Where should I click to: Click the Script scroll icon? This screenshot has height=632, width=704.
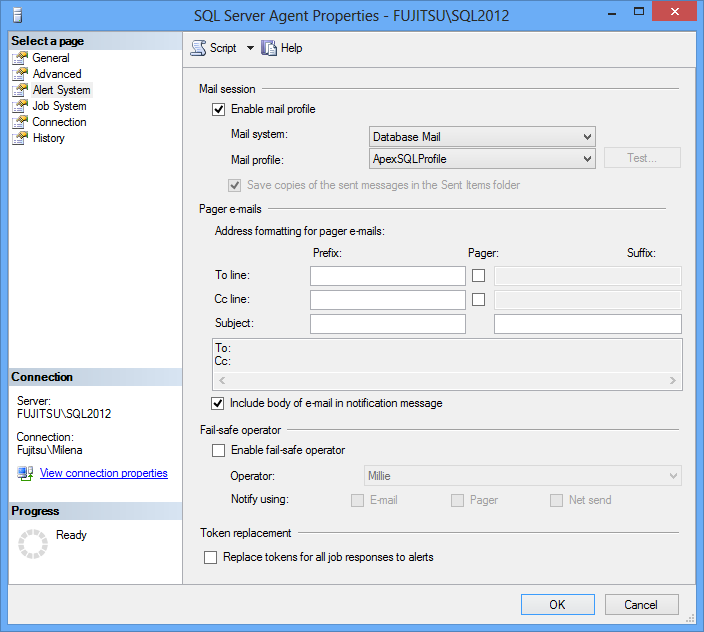198,48
